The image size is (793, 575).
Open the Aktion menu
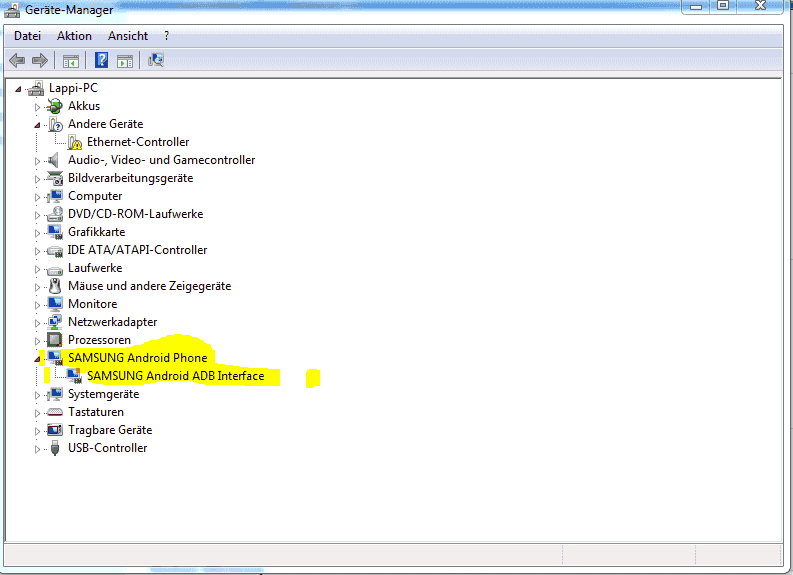[74, 36]
